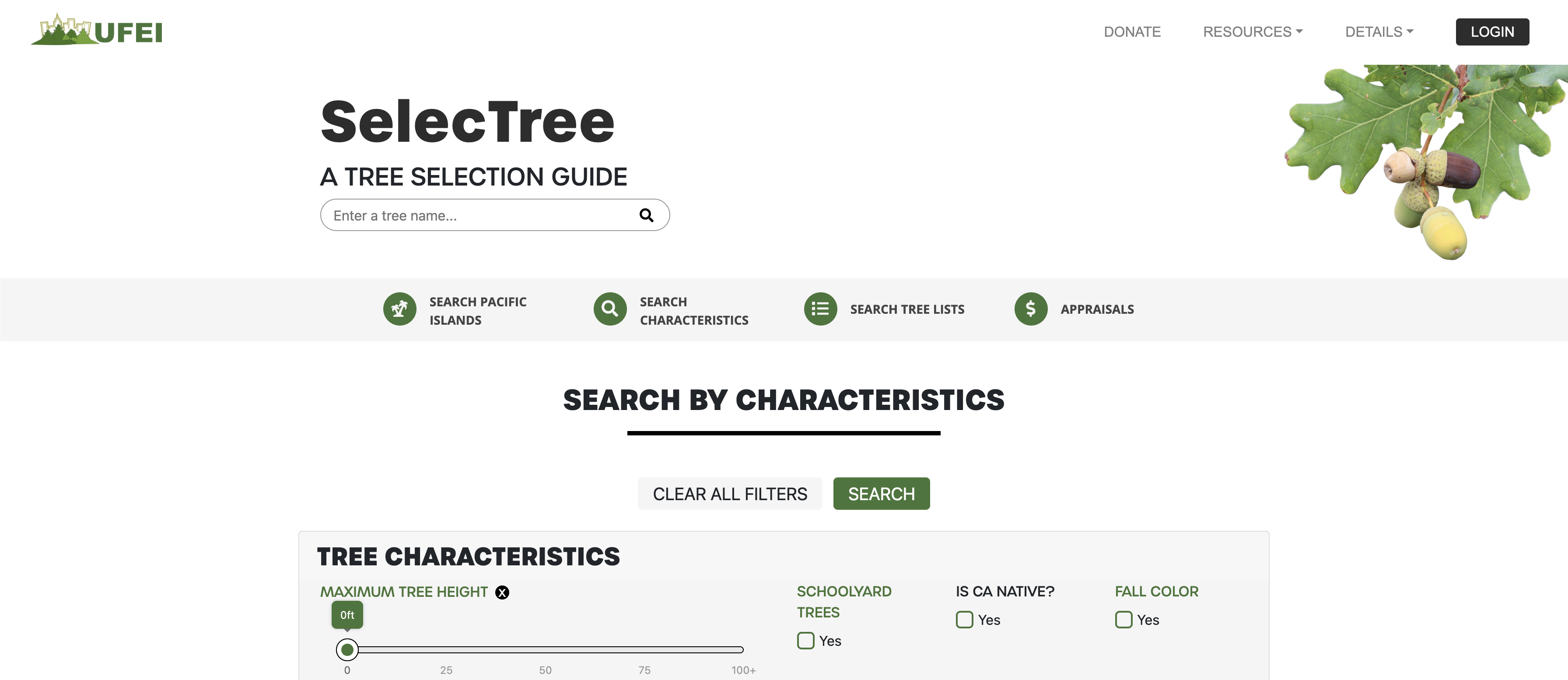1568x680 pixels.
Task: Click the Search Characteristics magnifier icon
Action: coord(609,308)
